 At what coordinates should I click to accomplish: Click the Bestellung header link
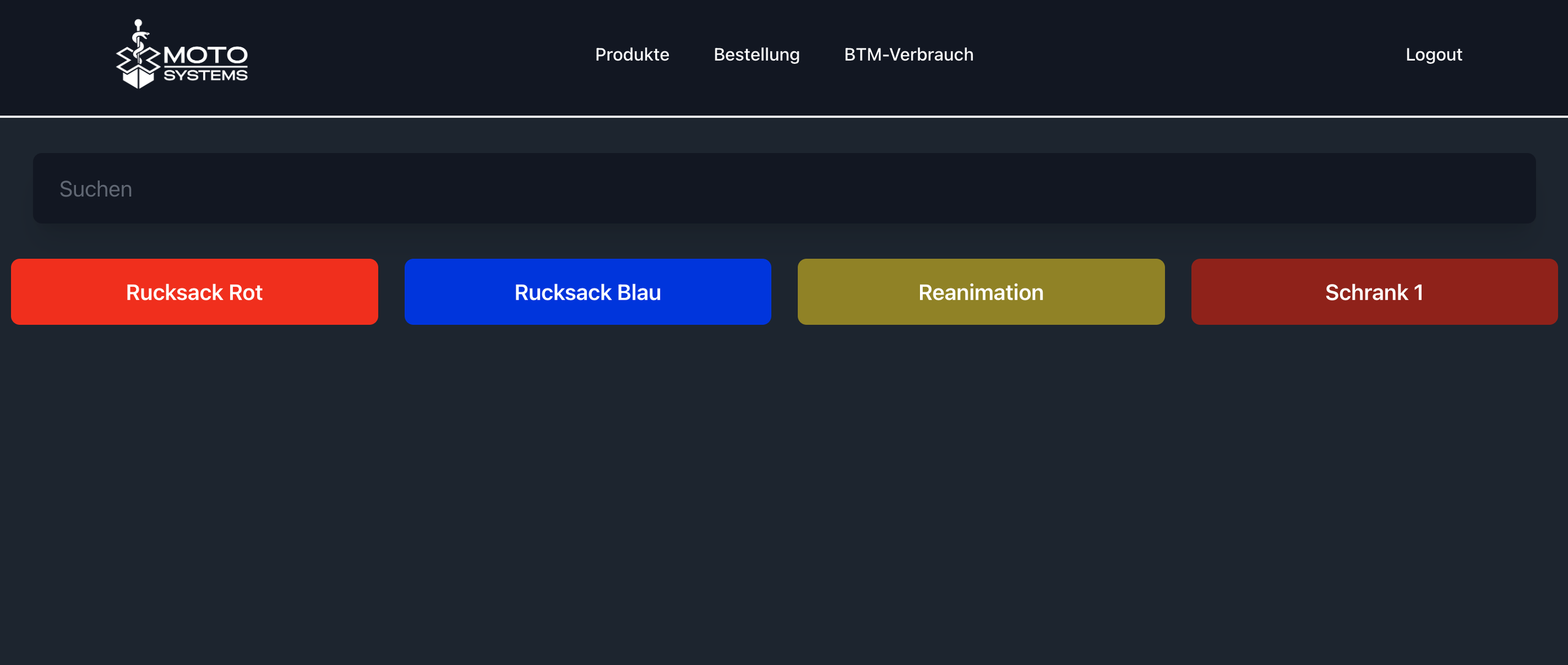coord(756,55)
